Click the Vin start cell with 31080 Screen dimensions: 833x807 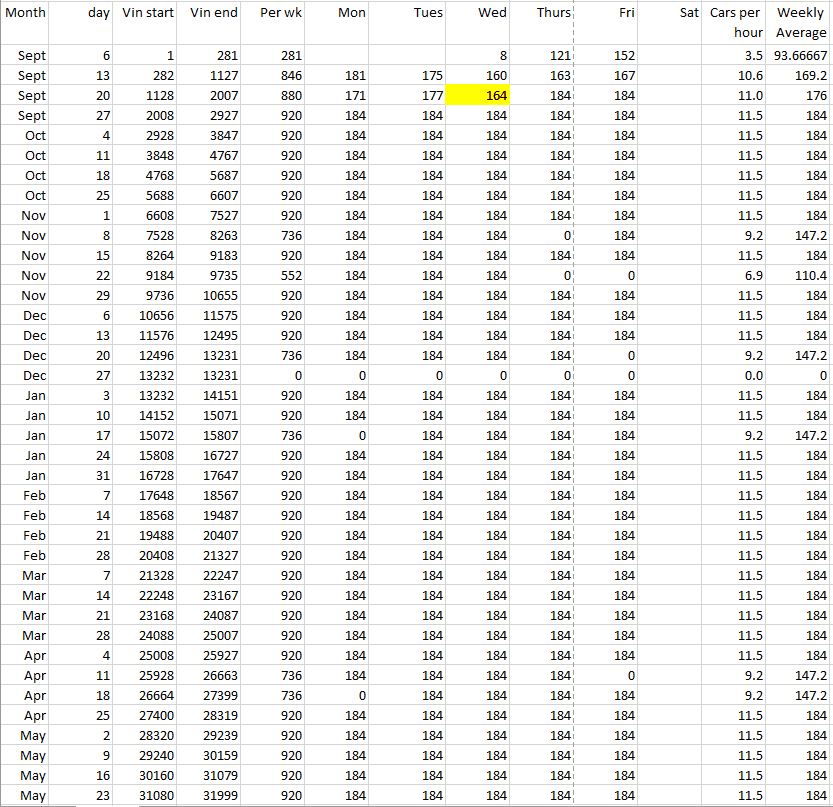tap(147, 795)
